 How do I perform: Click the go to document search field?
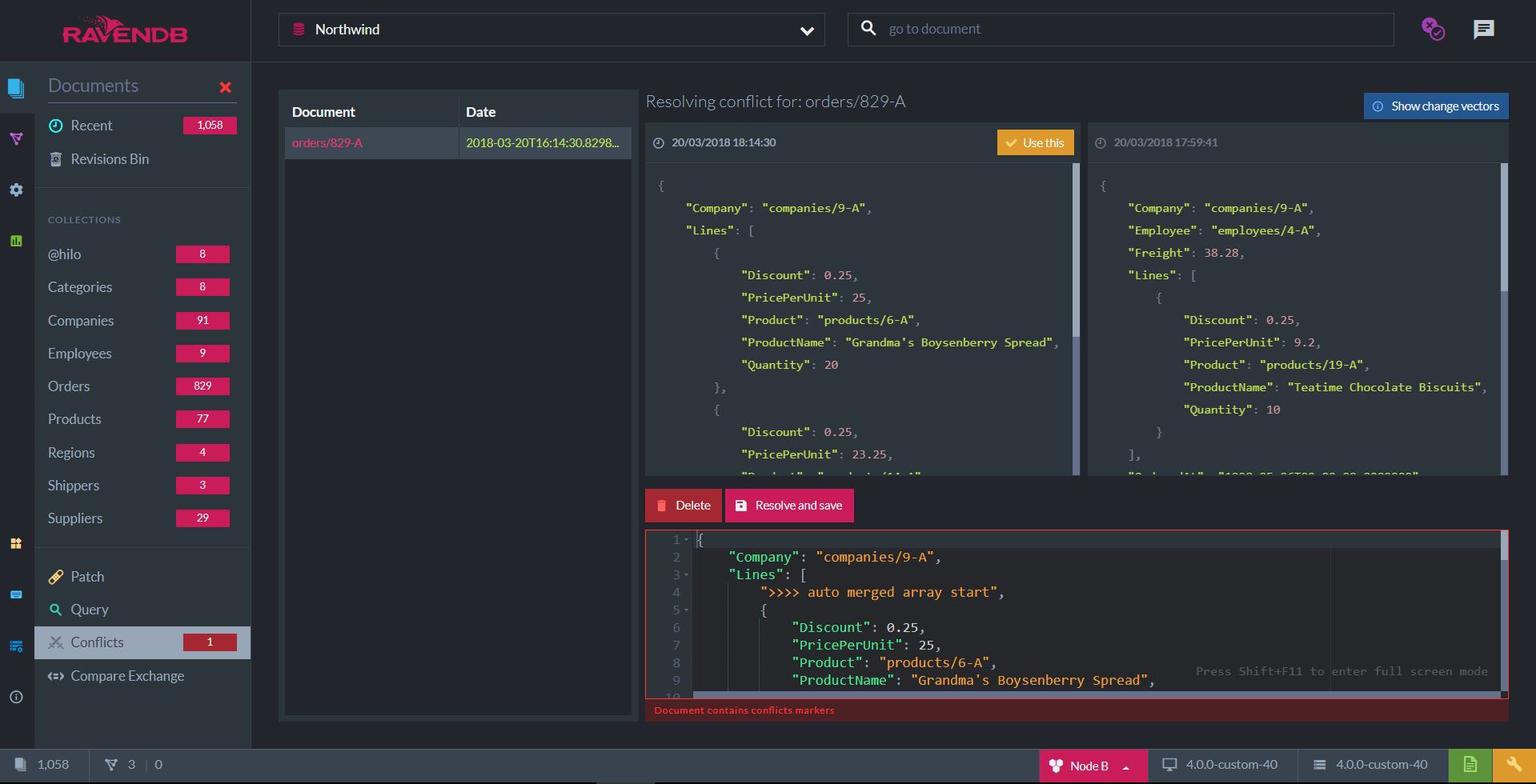coord(1121,30)
